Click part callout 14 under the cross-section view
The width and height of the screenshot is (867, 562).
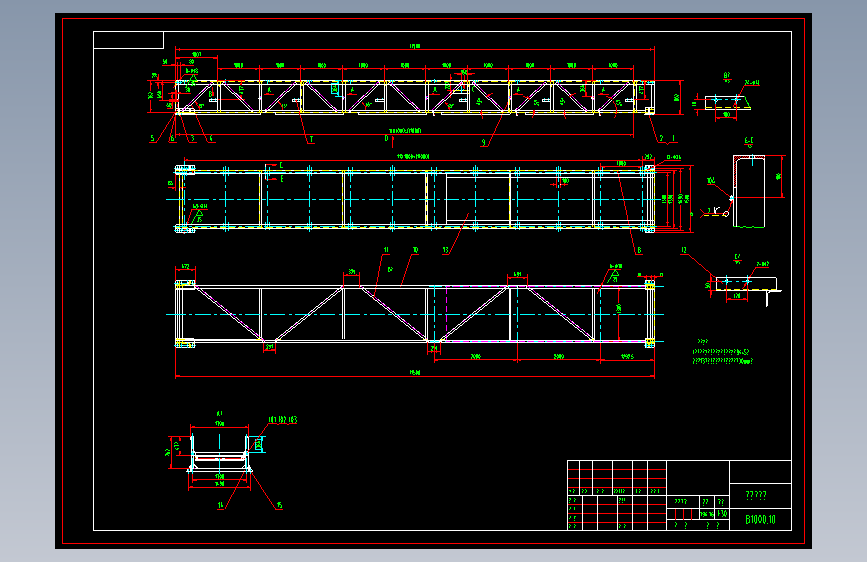[221, 504]
